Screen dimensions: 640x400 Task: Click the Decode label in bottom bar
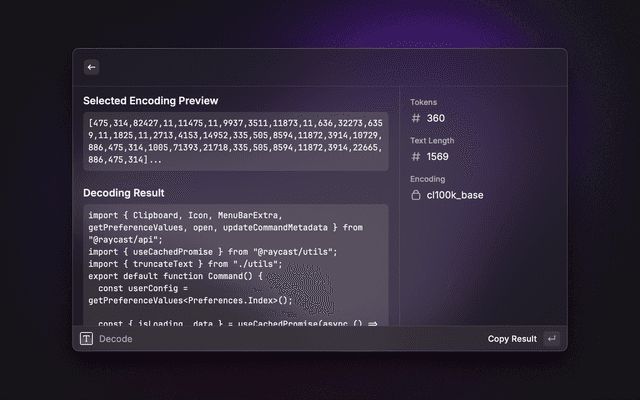tap(115, 339)
